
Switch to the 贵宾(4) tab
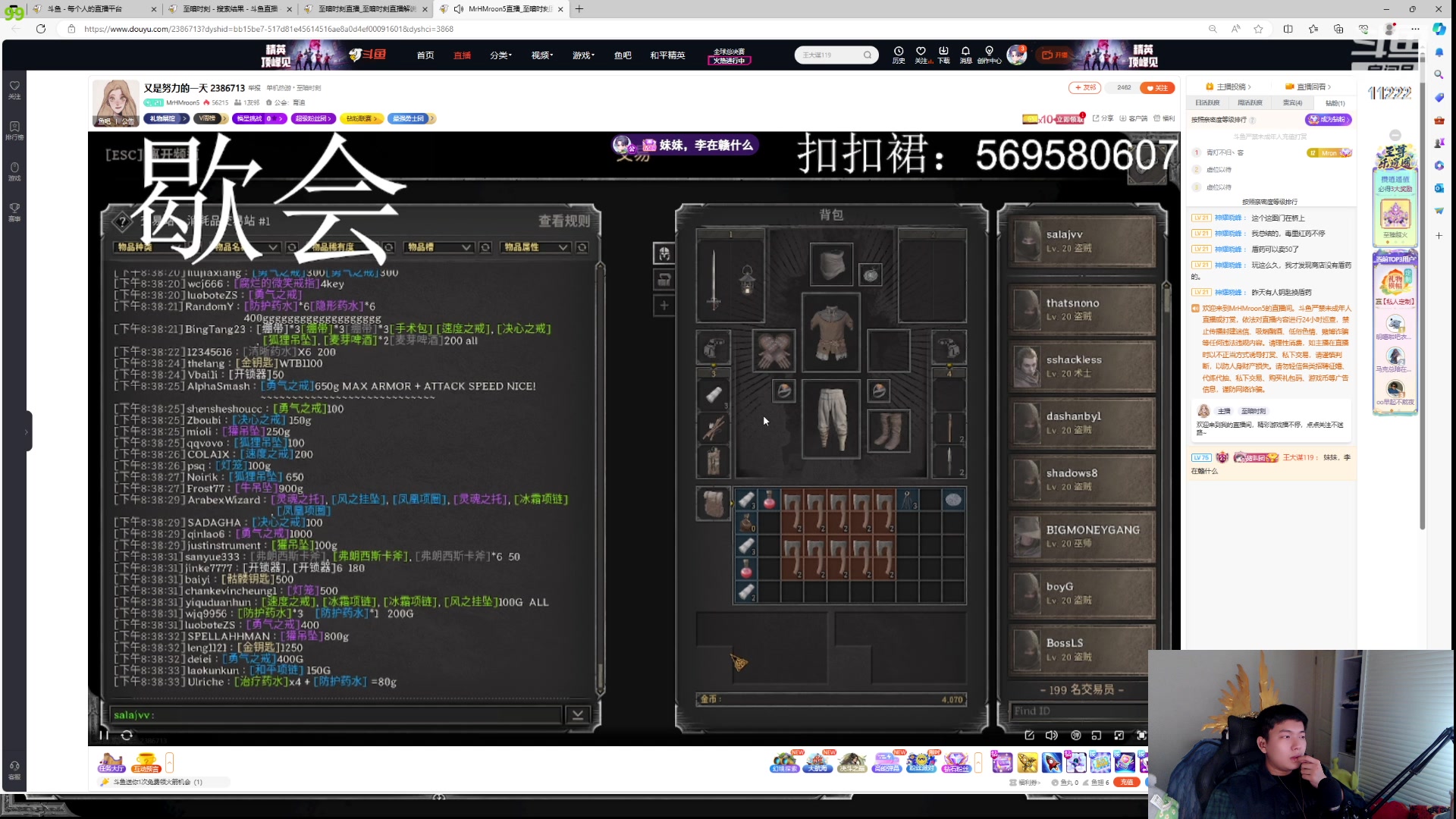(x=1292, y=102)
